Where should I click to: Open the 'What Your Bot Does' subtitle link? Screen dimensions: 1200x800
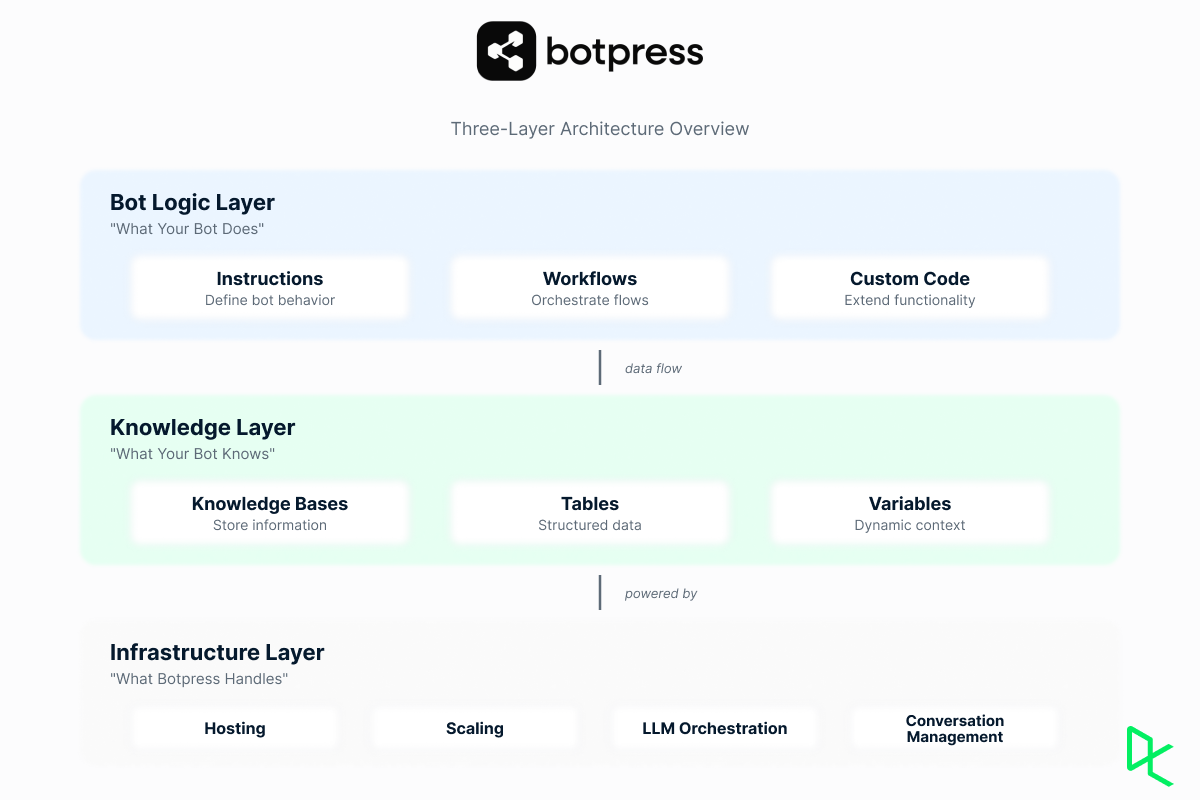pyautogui.click(x=187, y=229)
